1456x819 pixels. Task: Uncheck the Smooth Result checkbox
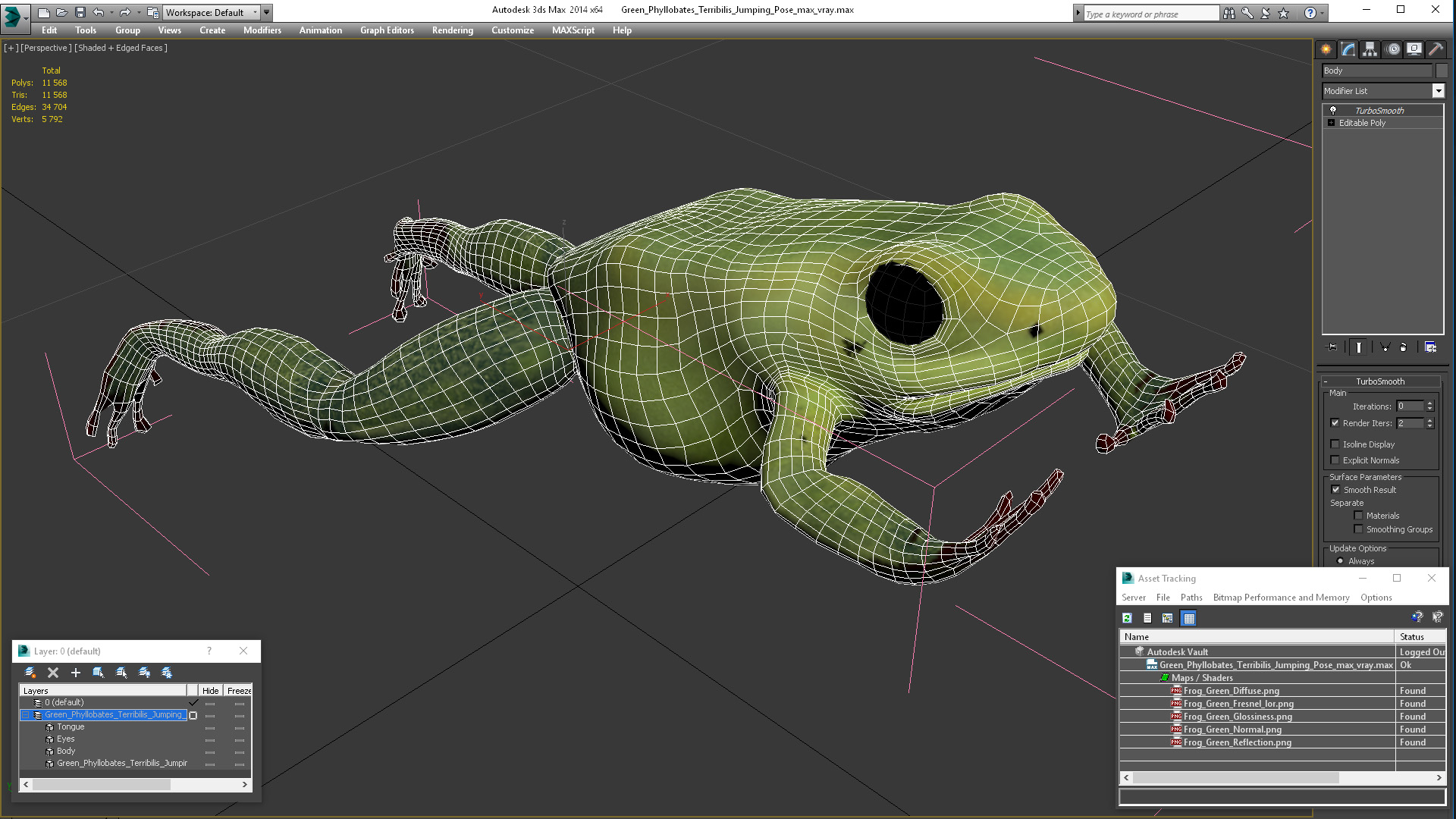pyautogui.click(x=1335, y=490)
